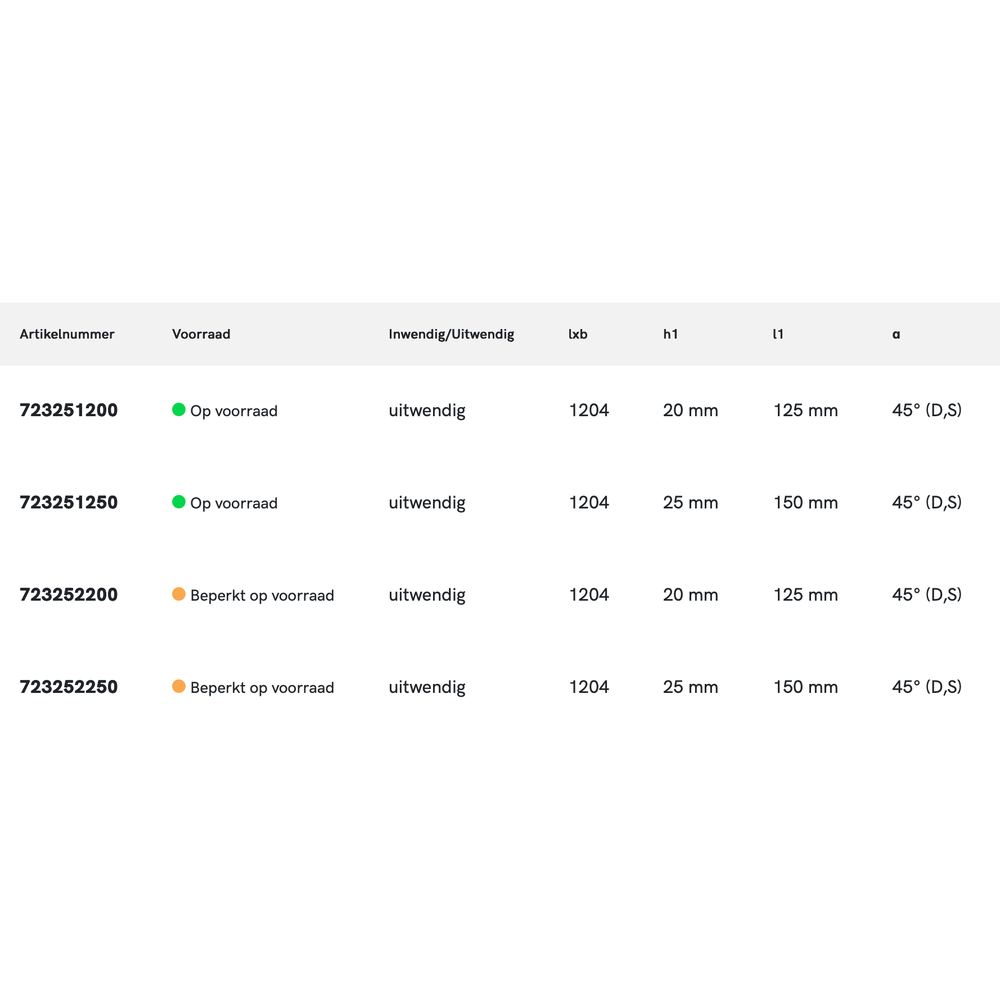Click green stock dot for article 723251200
The height and width of the screenshot is (1000, 1000).
[179, 409]
